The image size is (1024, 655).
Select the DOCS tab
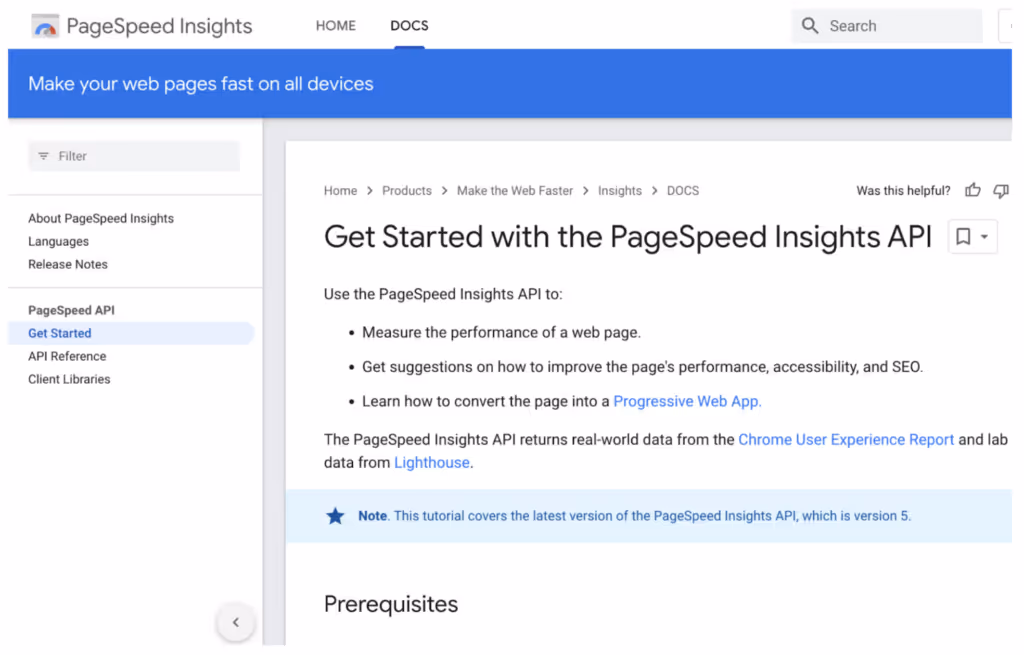pos(409,25)
